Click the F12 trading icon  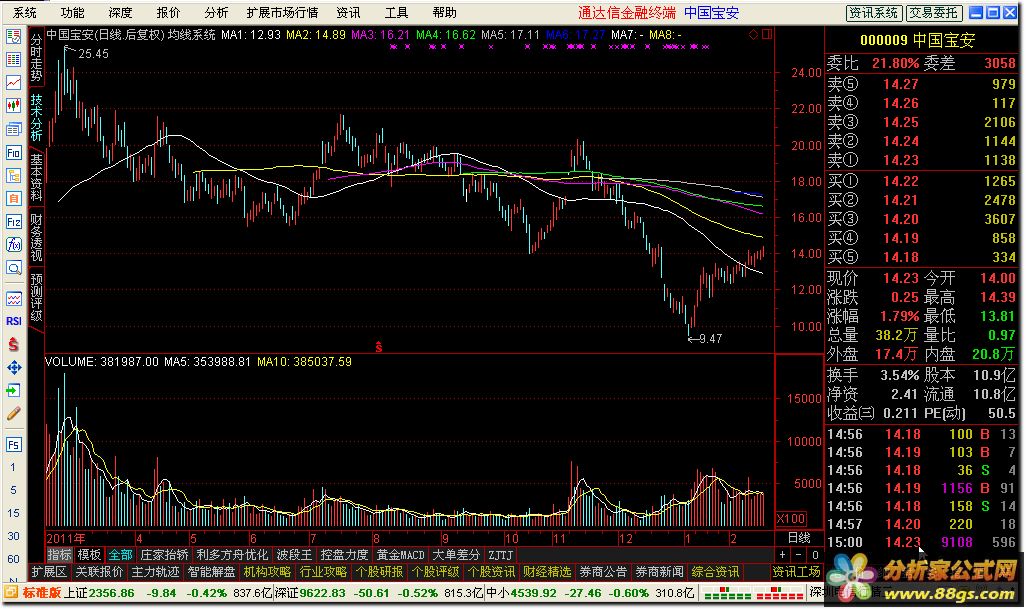coord(14,222)
